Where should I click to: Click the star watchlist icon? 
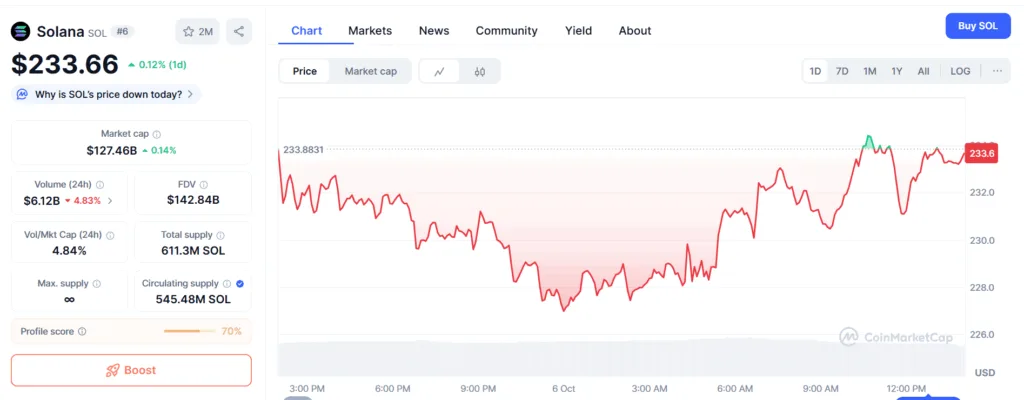click(188, 32)
